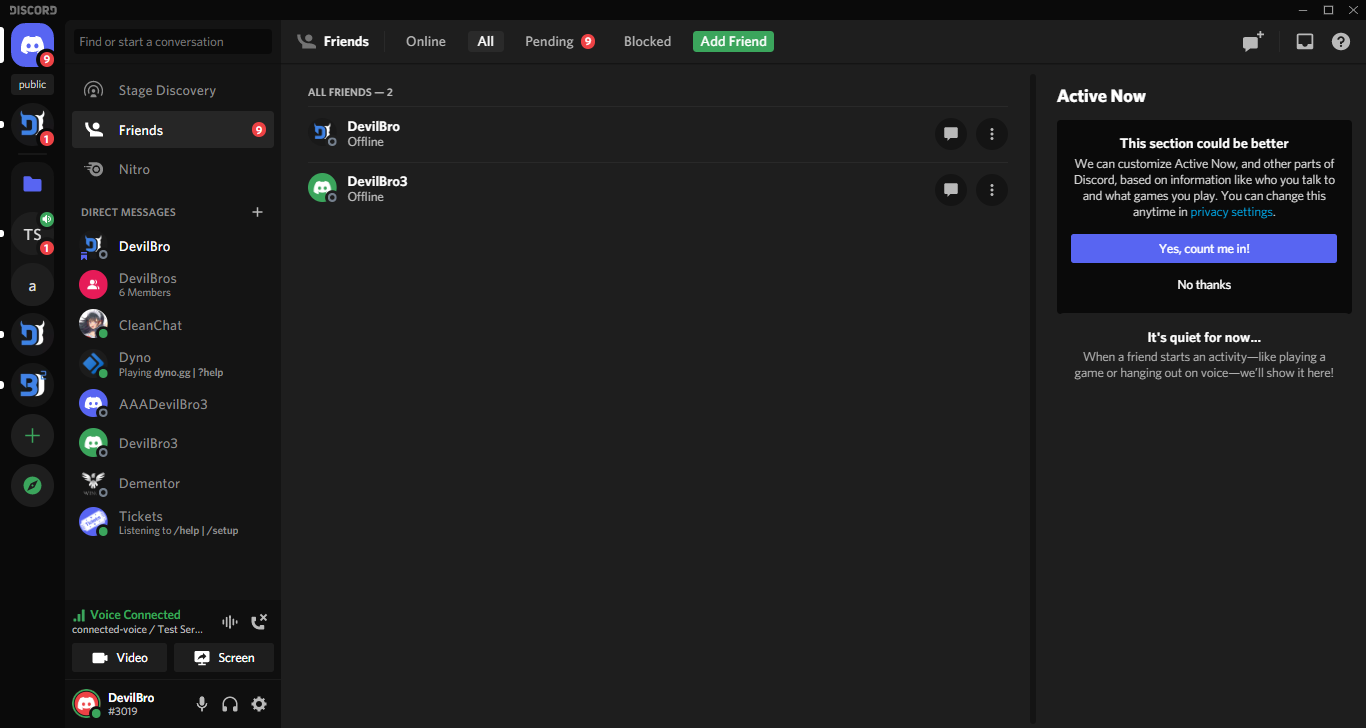Switch to All friends tab
The width and height of the screenshot is (1366, 728).
click(485, 41)
